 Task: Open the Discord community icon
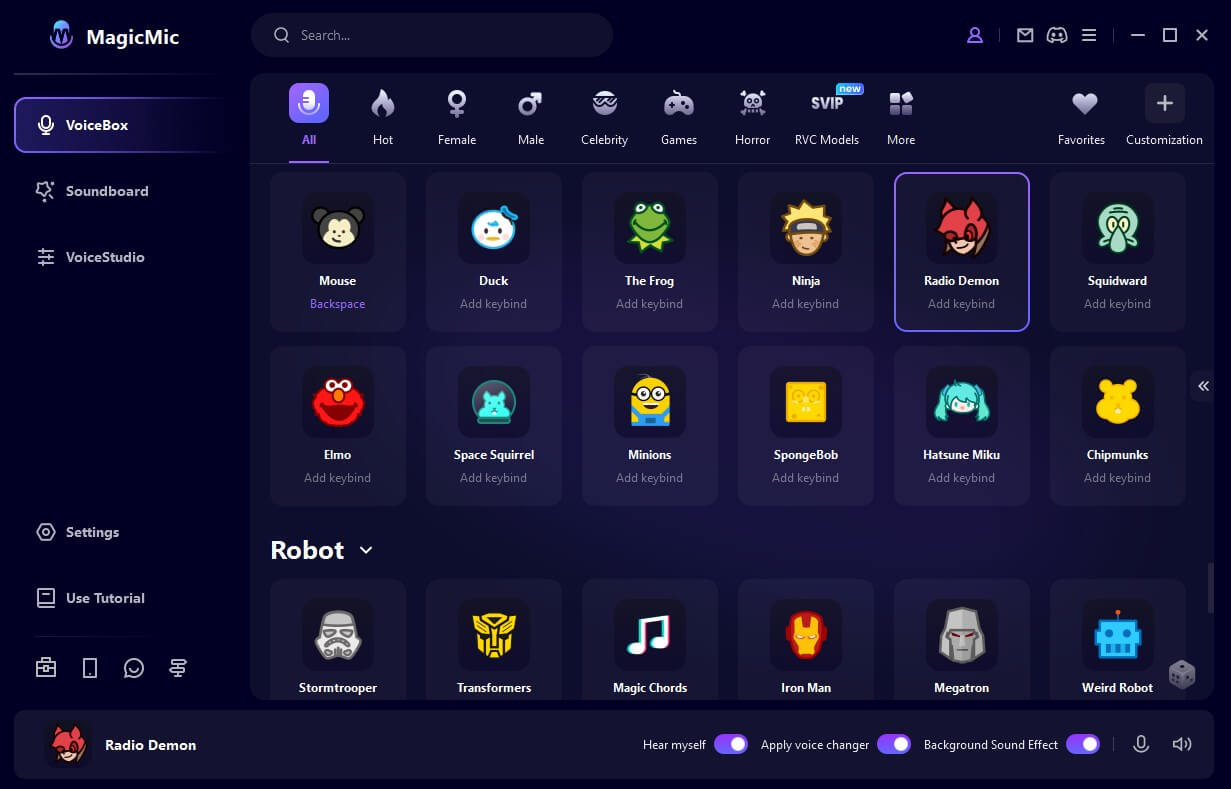pos(1057,35)
